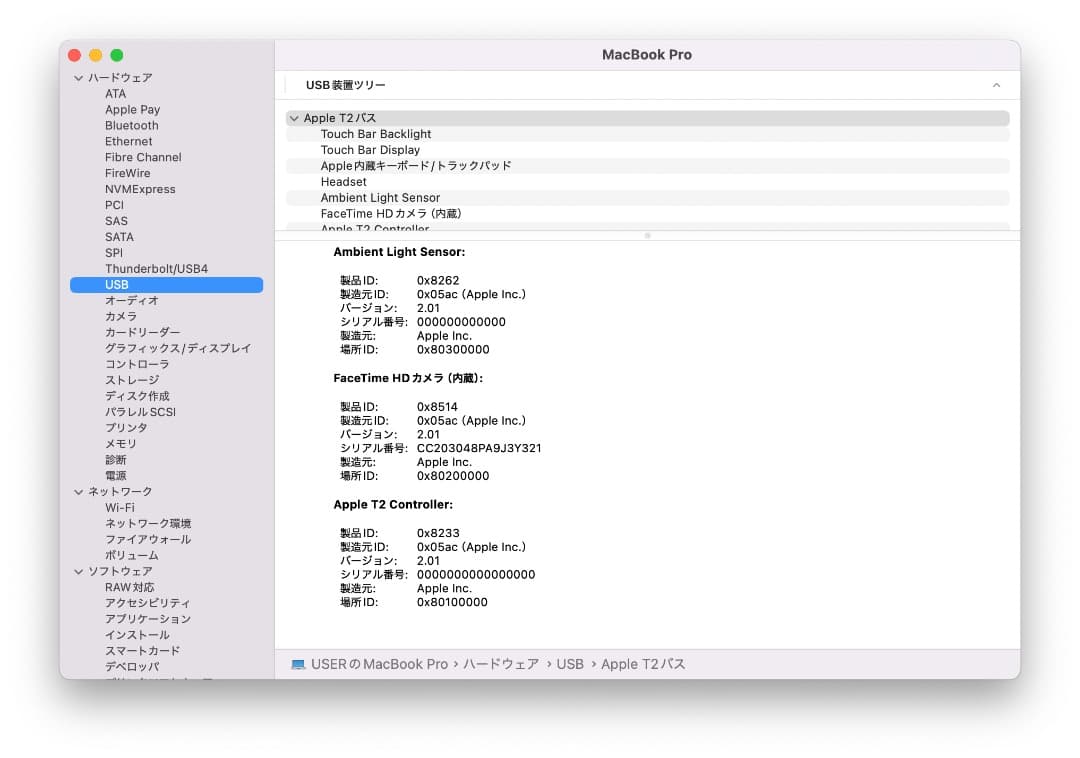Open the Wi-Fi section under ネットワーク
The image size is (1080, 758).
[119, 507]
